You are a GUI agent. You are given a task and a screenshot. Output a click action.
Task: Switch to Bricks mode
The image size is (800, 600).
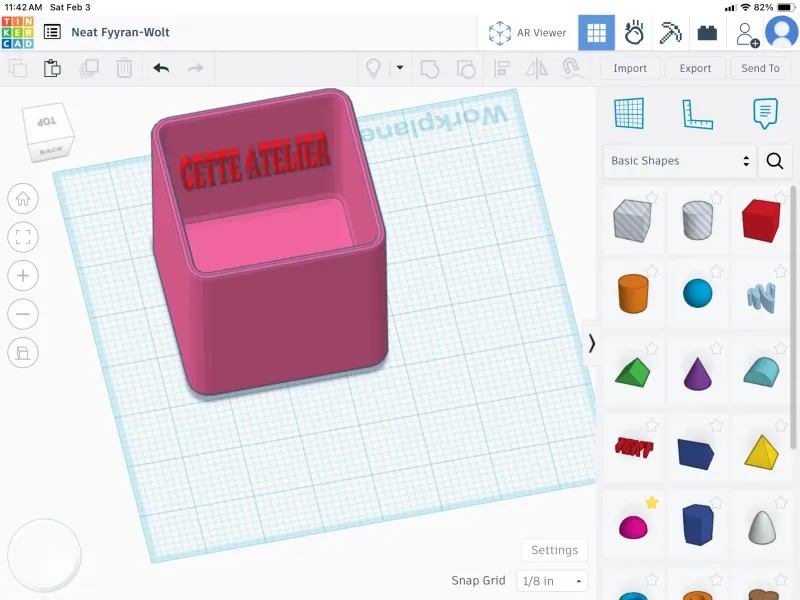(707, 33)
